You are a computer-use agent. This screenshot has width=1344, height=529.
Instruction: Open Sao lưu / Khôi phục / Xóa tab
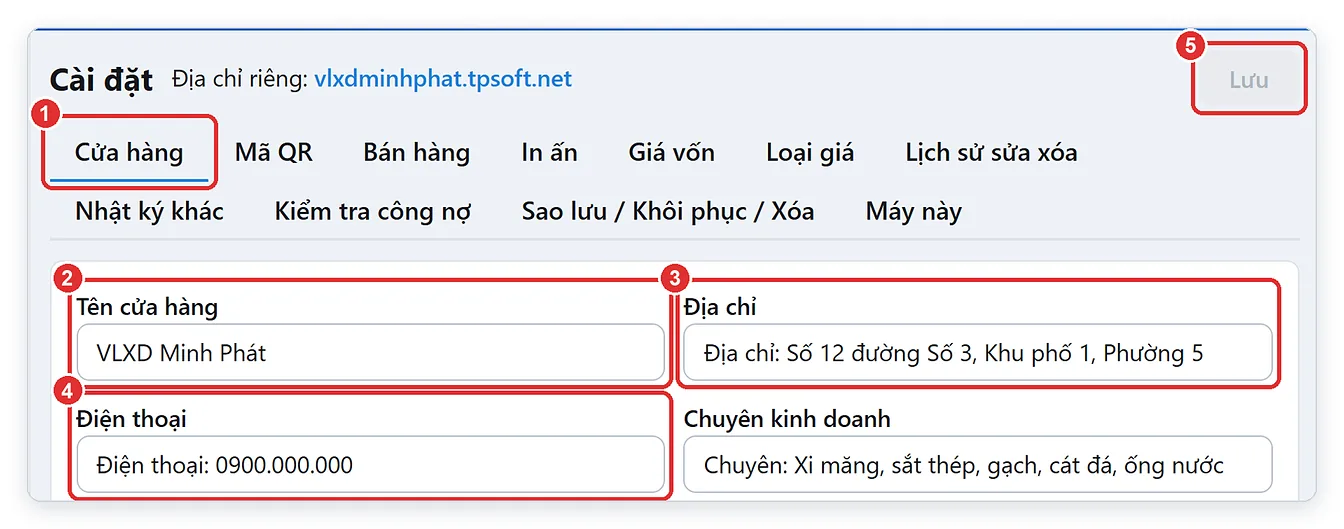pyautogui.click(x=668, y=211)
